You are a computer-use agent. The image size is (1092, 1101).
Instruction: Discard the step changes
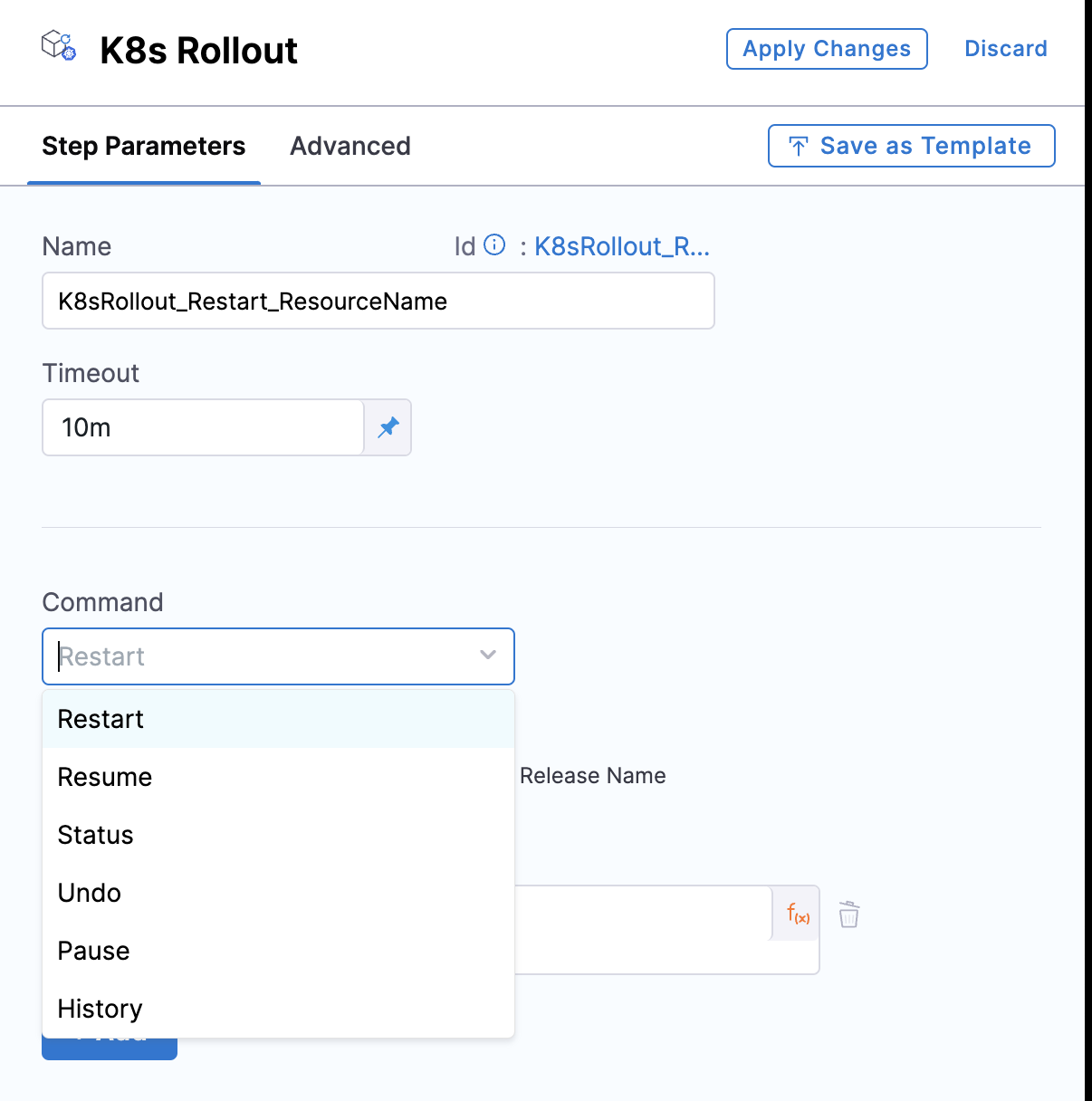(x=1005, y=49)
